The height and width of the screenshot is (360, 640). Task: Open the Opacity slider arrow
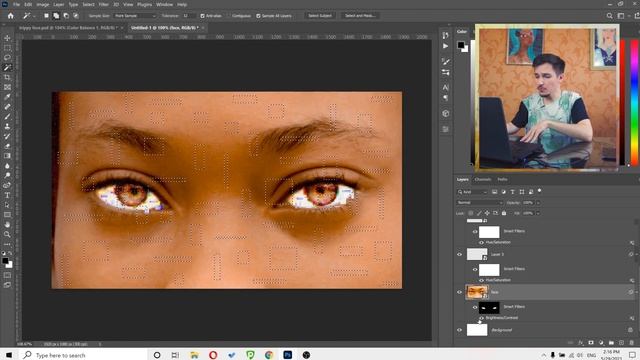point(538,202)
